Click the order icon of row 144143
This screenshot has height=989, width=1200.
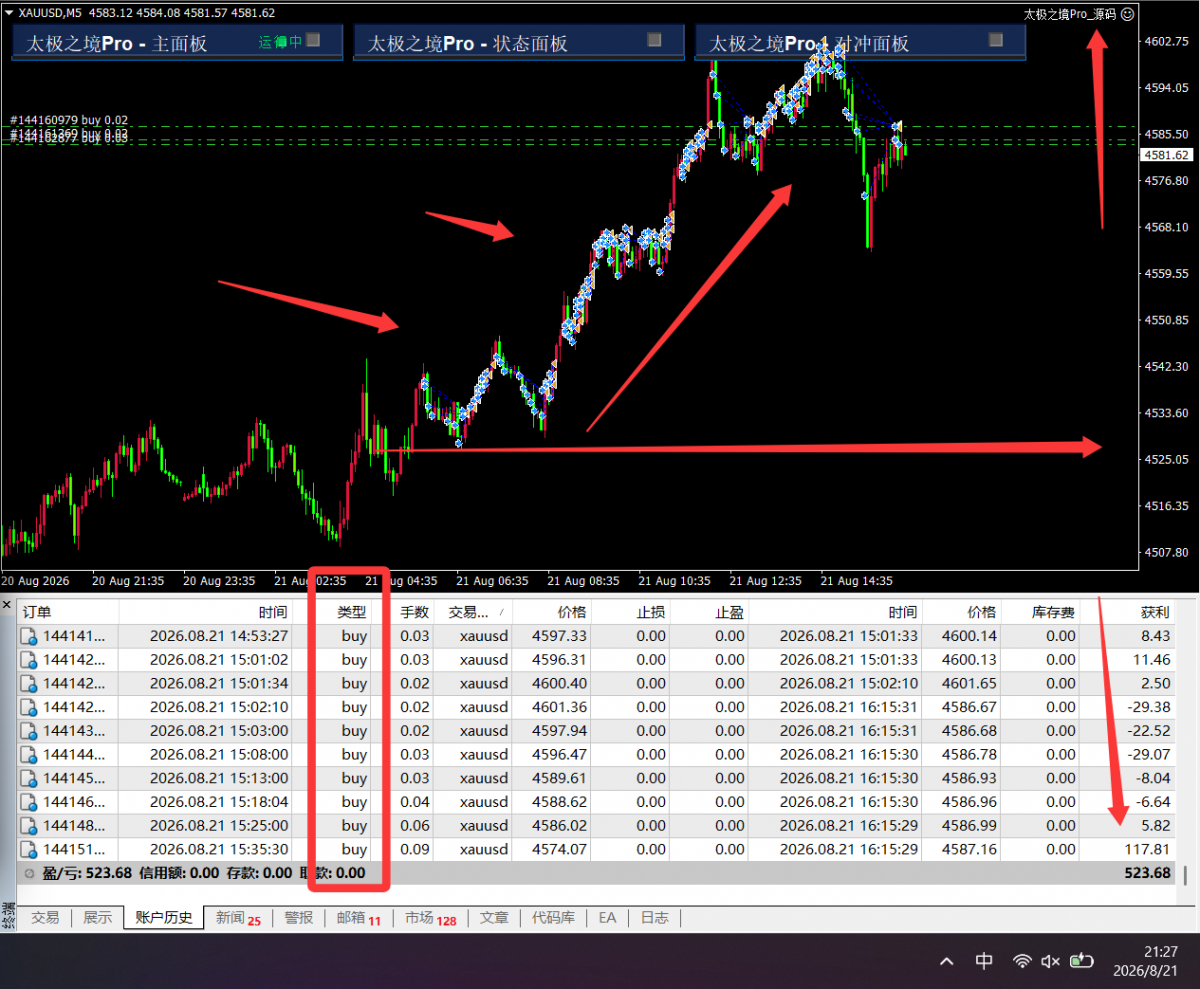click(x=30, y=731)
